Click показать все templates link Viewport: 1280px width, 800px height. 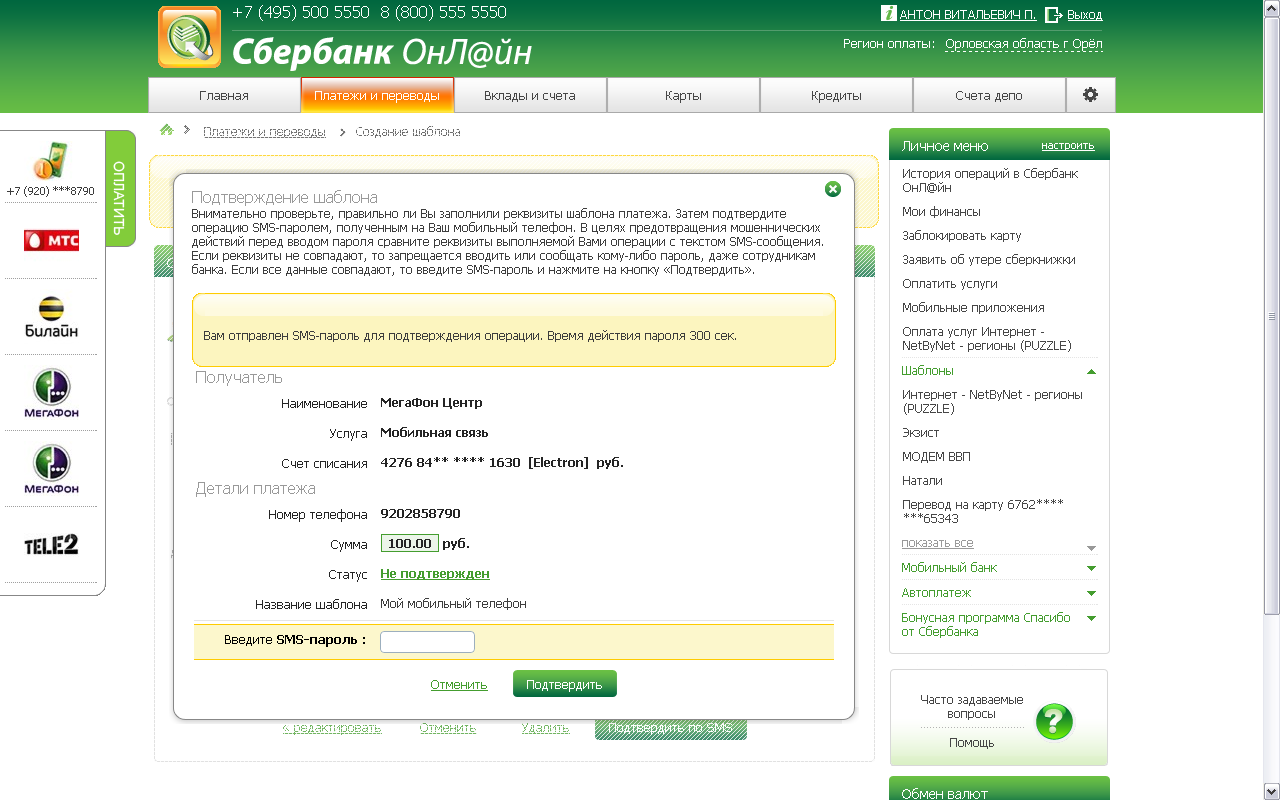tap(937, 543)
